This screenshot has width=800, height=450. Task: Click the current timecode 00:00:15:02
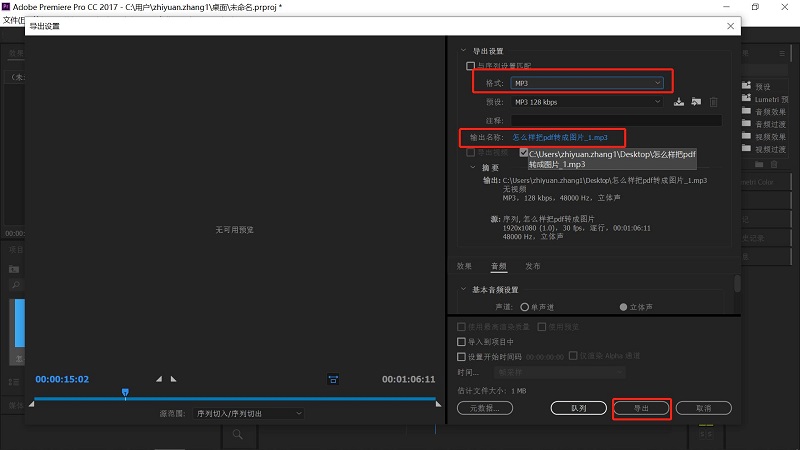click(x=62, y=379)
